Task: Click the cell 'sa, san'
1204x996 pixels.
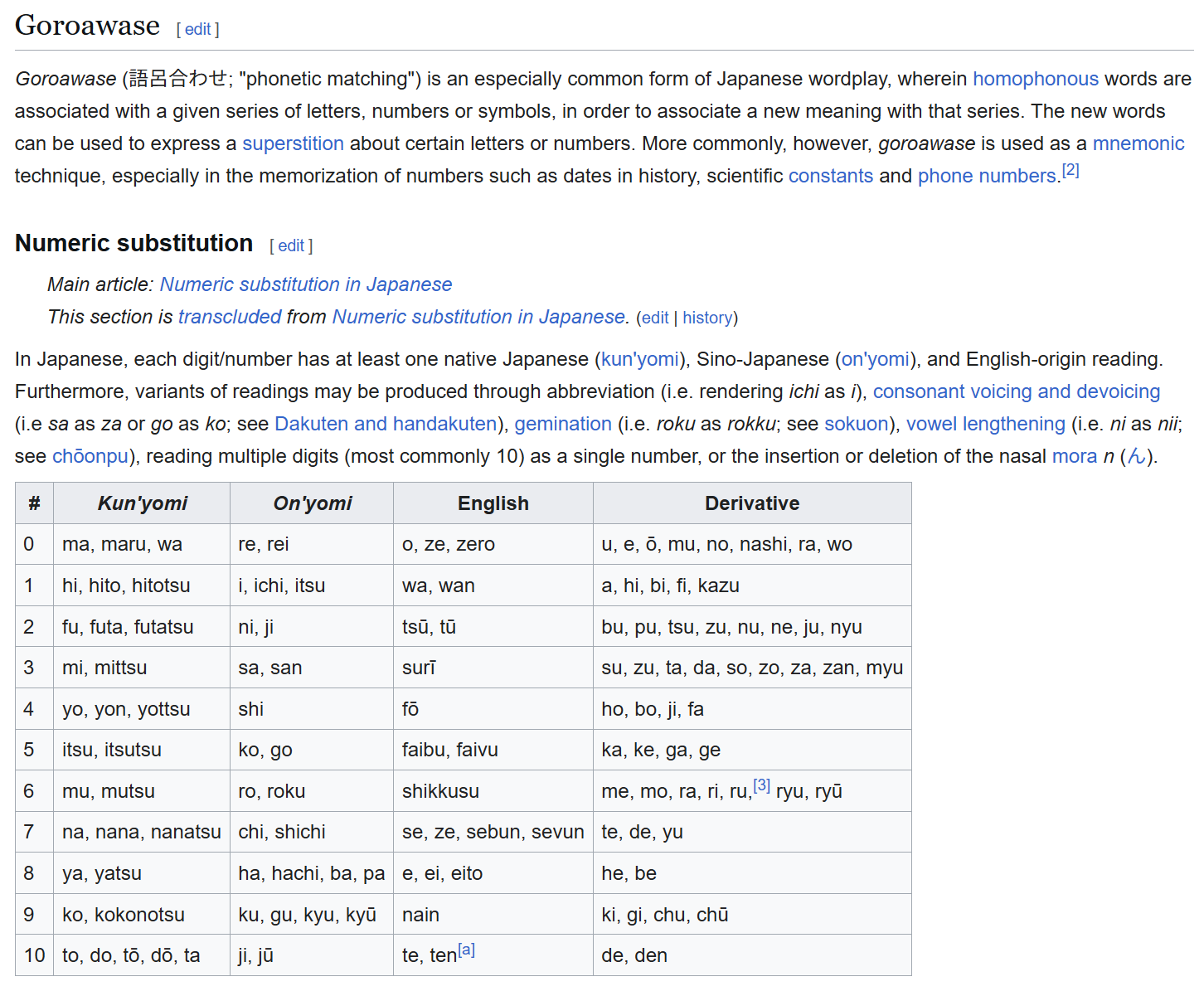Action: [x=312, y=668]
